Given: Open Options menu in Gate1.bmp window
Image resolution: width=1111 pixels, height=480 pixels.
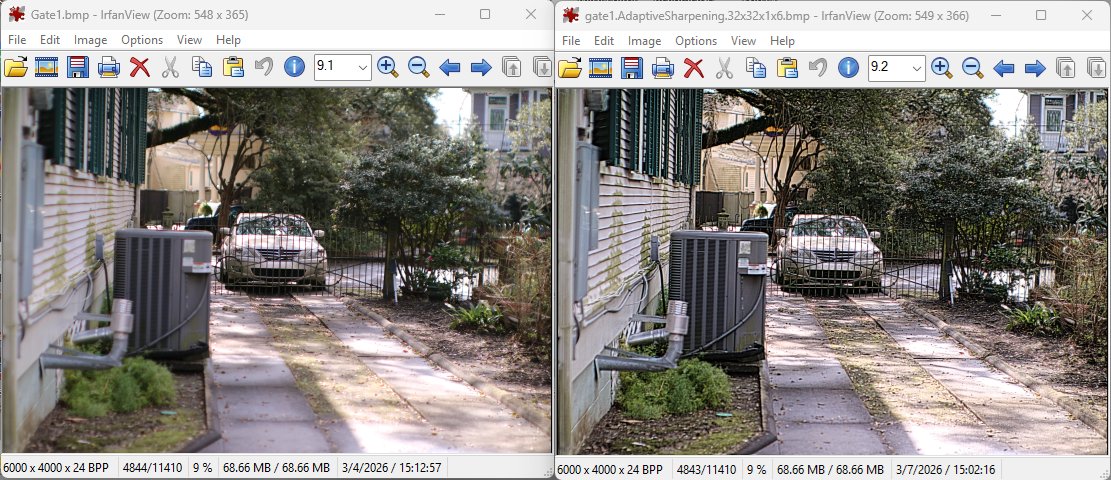Looking at the screenshot, I should [x=142, y=40].
